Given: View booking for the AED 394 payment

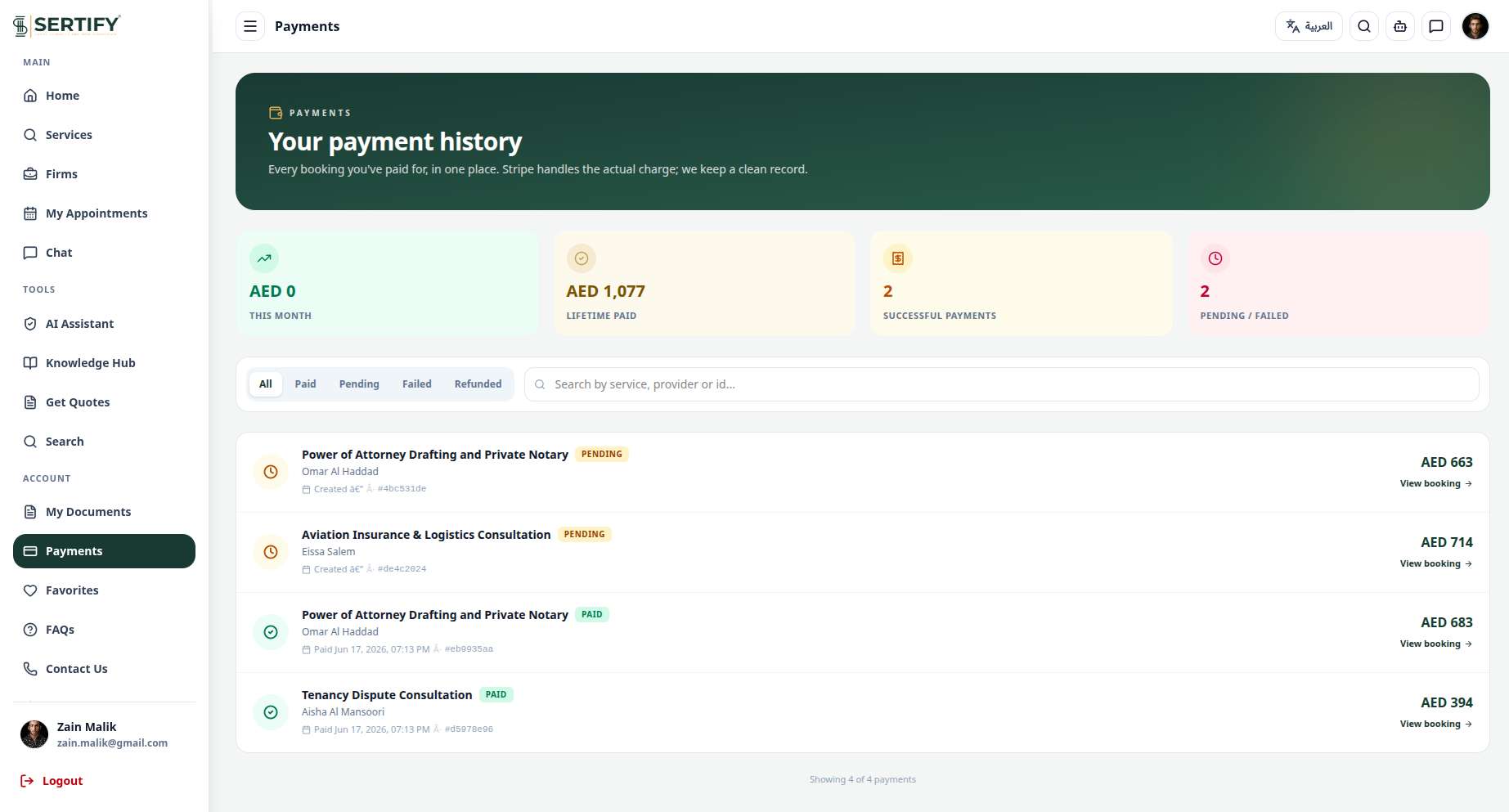Looking at the screenshot, I should pos(1436,724).
